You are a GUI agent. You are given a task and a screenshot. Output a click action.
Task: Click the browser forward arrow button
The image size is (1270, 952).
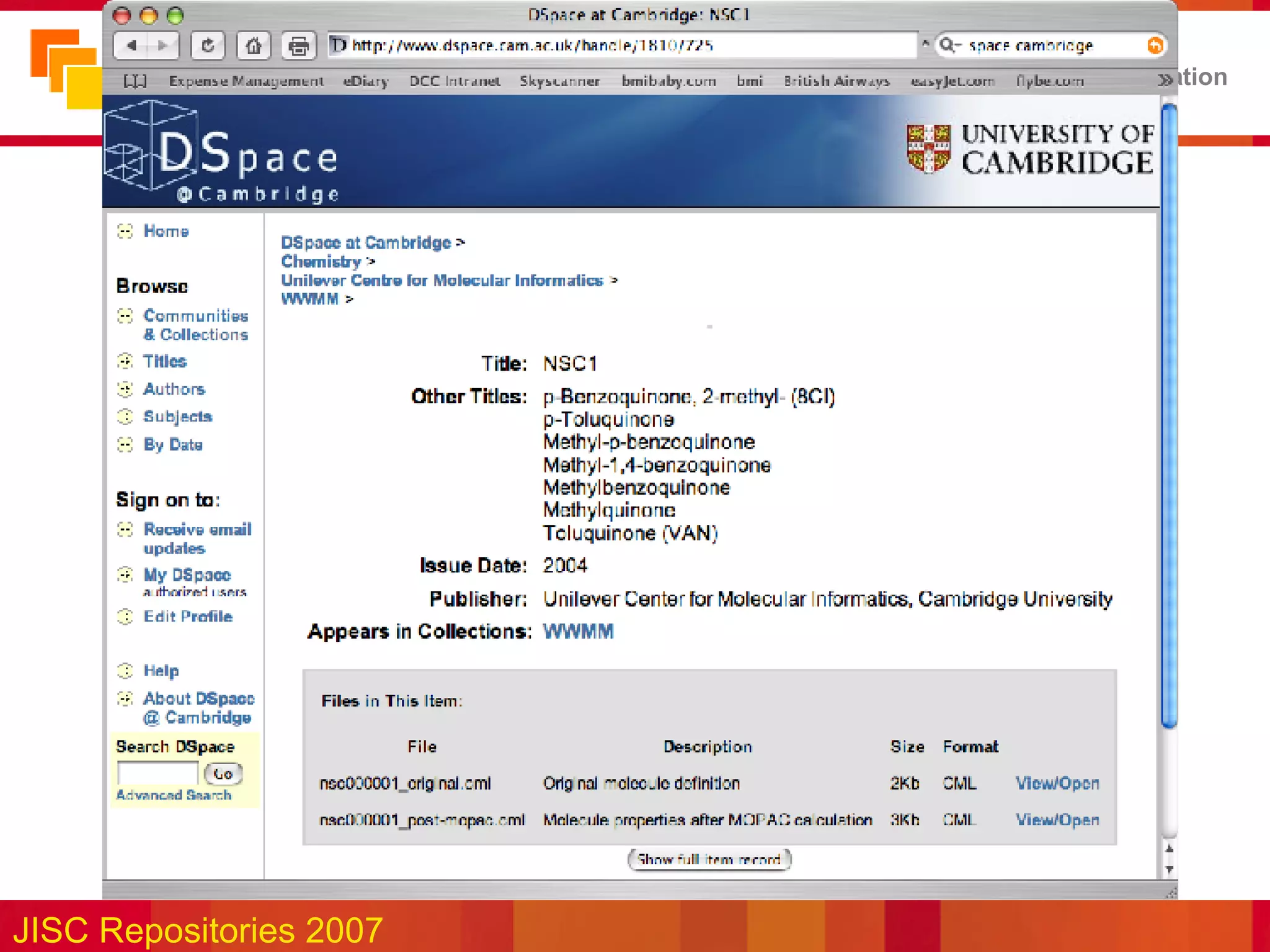162,45
